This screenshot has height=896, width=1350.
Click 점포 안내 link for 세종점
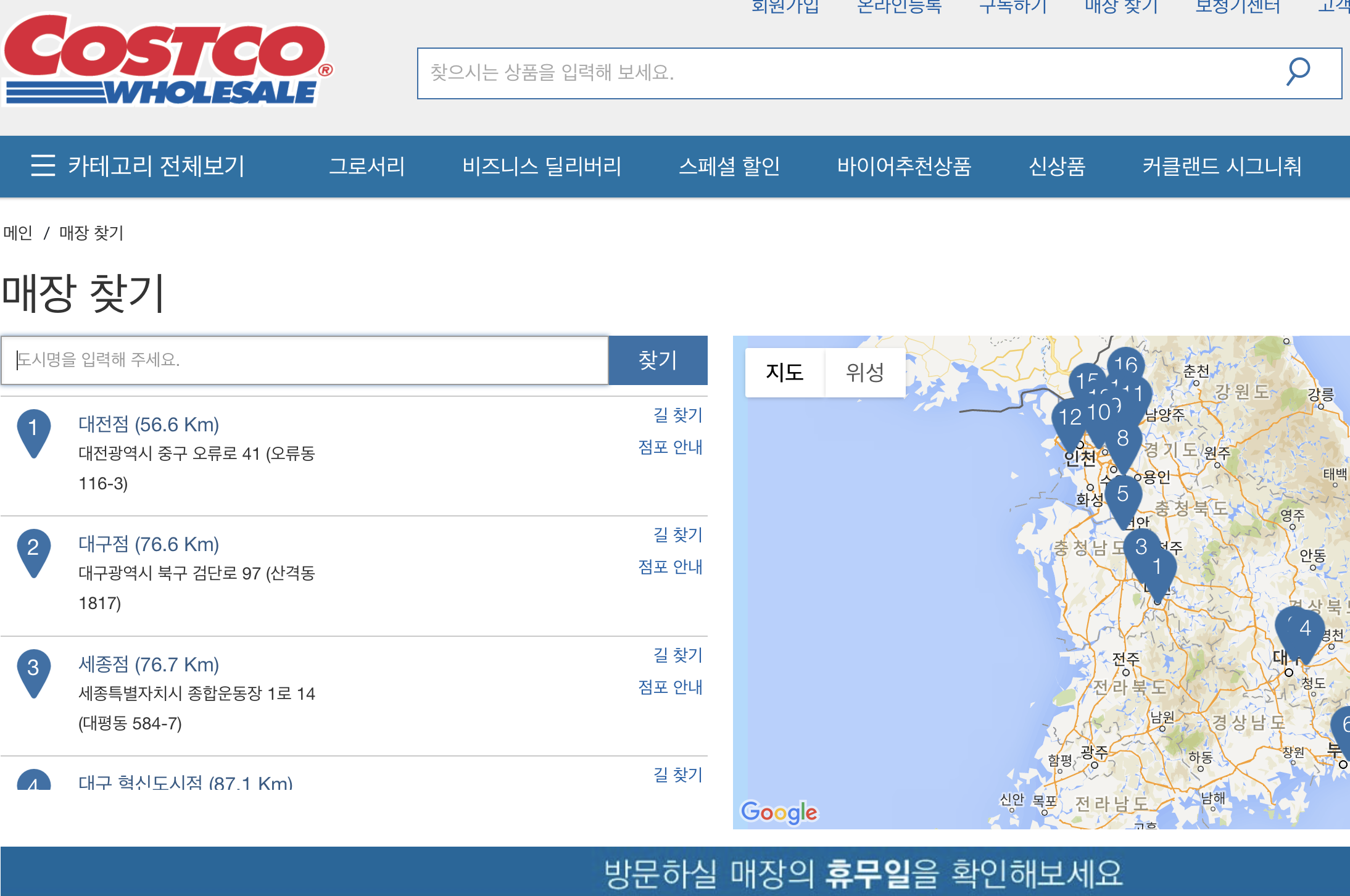click(670, 687)
